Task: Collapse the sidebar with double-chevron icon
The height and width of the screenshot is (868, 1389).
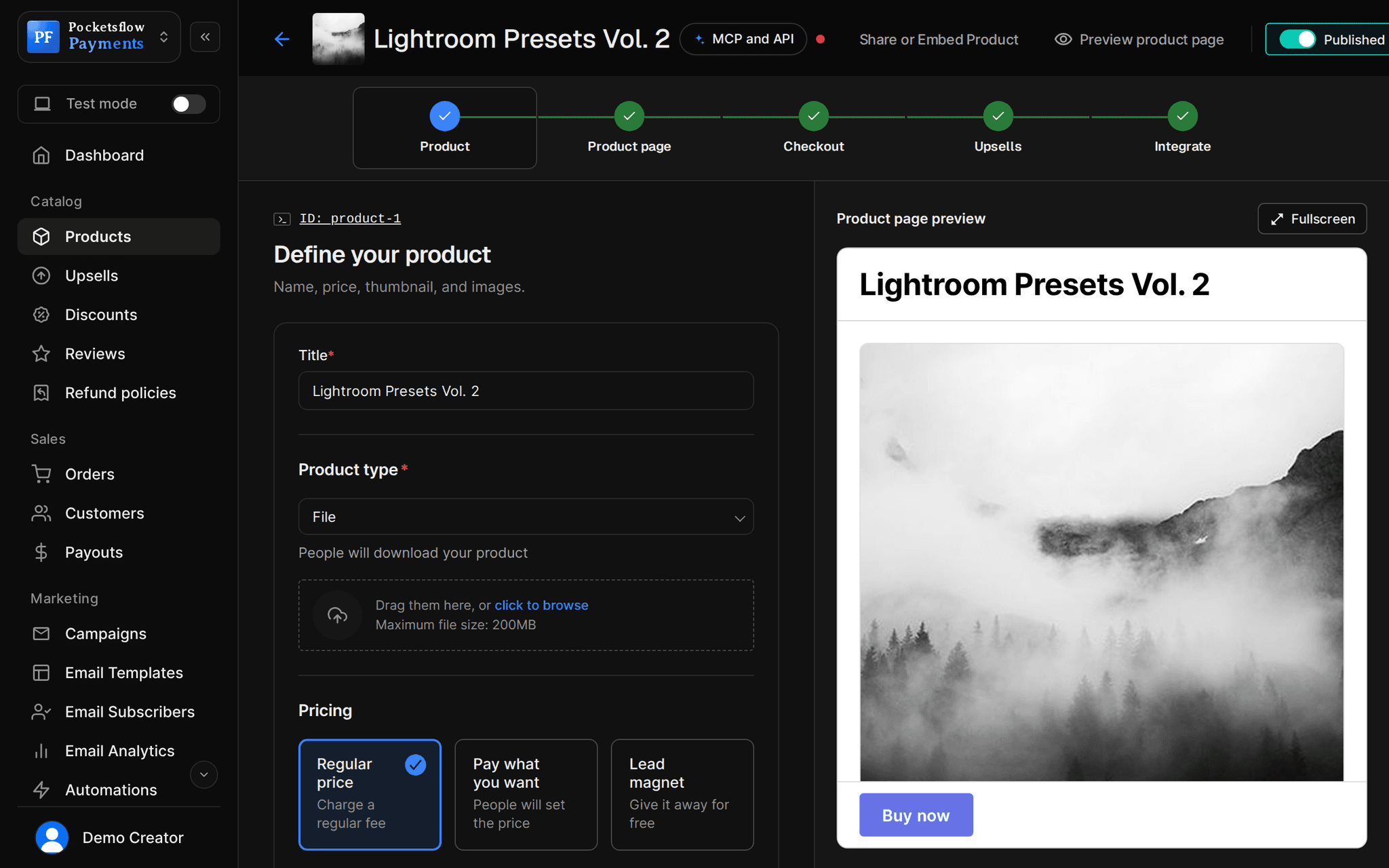Action: point(205,37)
